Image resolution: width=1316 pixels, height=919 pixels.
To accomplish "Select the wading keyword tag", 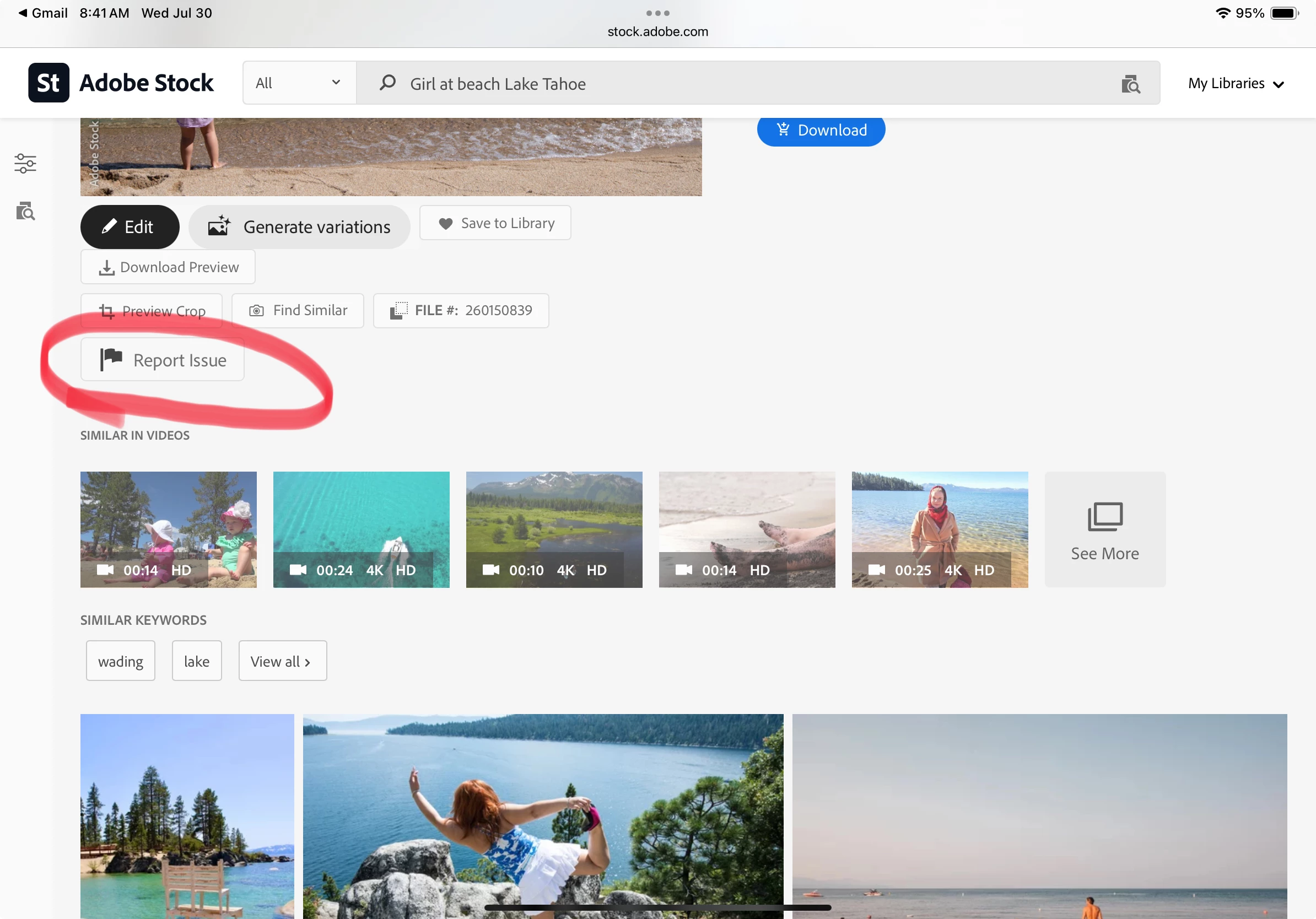I will point(120,661).
